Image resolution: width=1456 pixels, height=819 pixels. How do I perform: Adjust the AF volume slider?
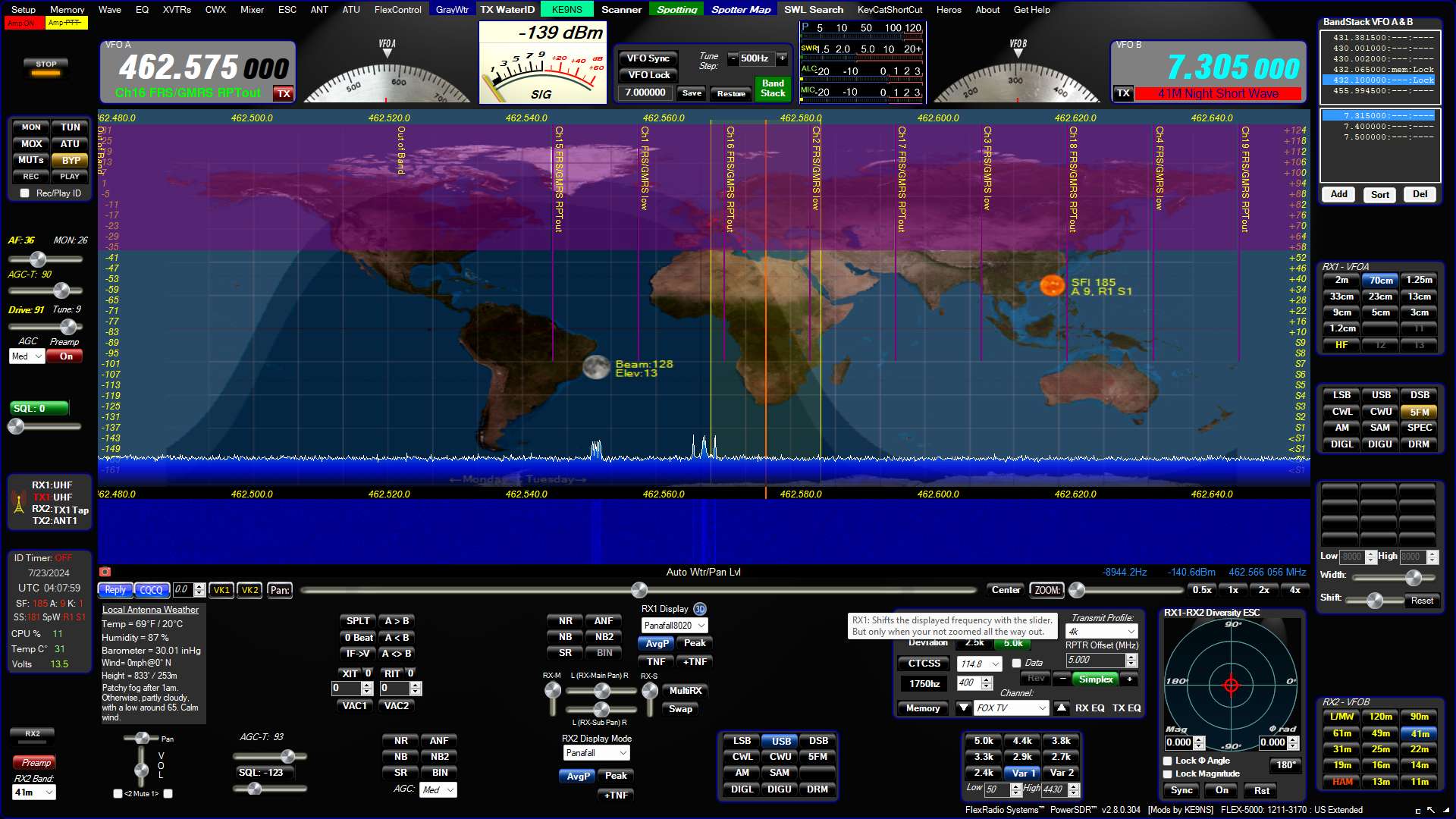tap(45, 259)
